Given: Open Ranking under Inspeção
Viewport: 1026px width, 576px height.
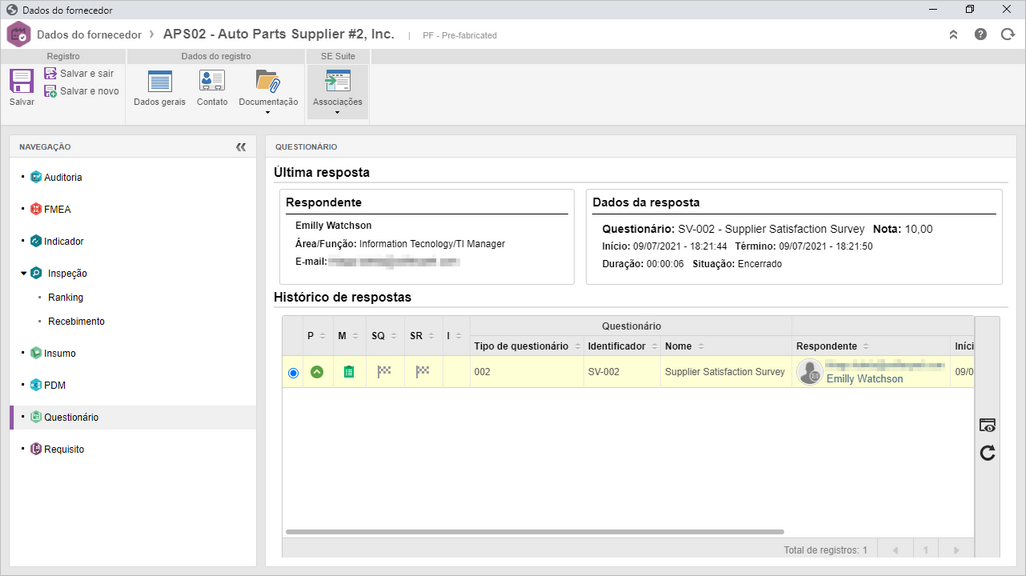Looking at the screenshot, I should pyautogui.click(x=65, y=297).
